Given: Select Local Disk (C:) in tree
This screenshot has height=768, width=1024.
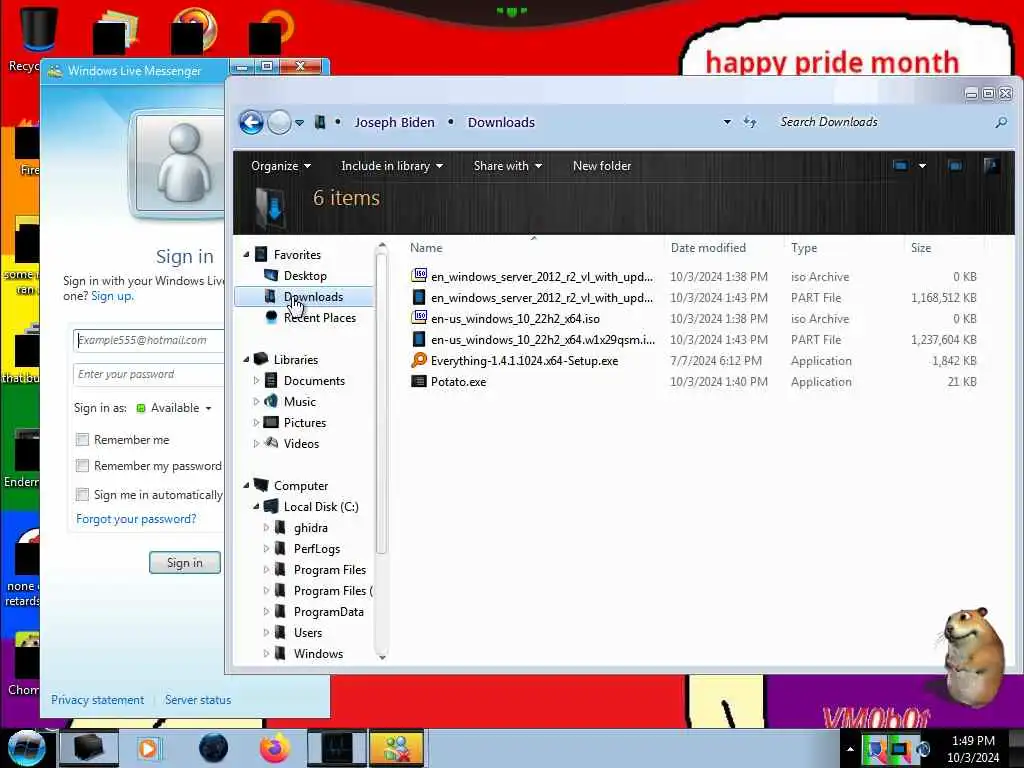Looking at the screenshot, I should 321,507.
